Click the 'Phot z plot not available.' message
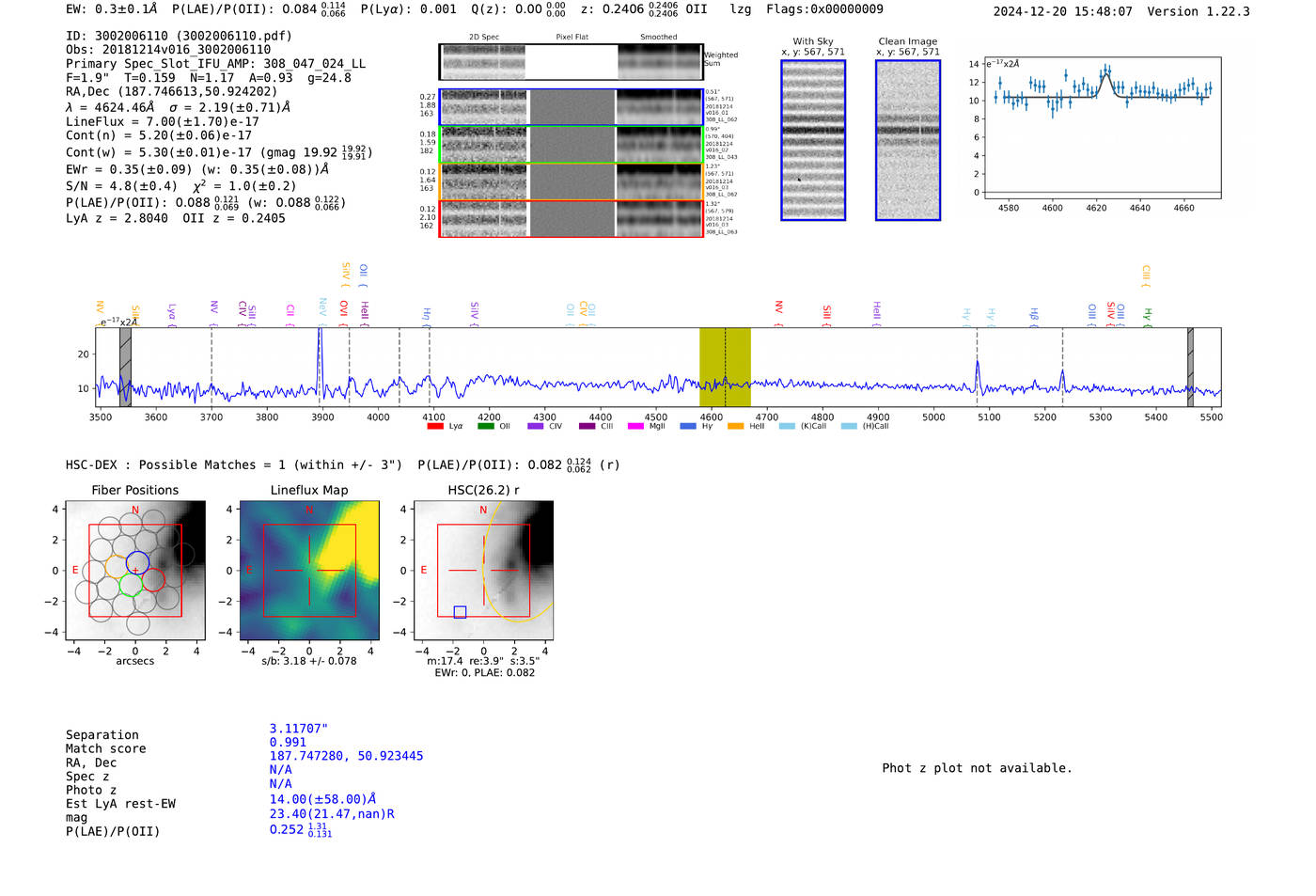Viewport: 1316px width, 896px height. point(977,768)
